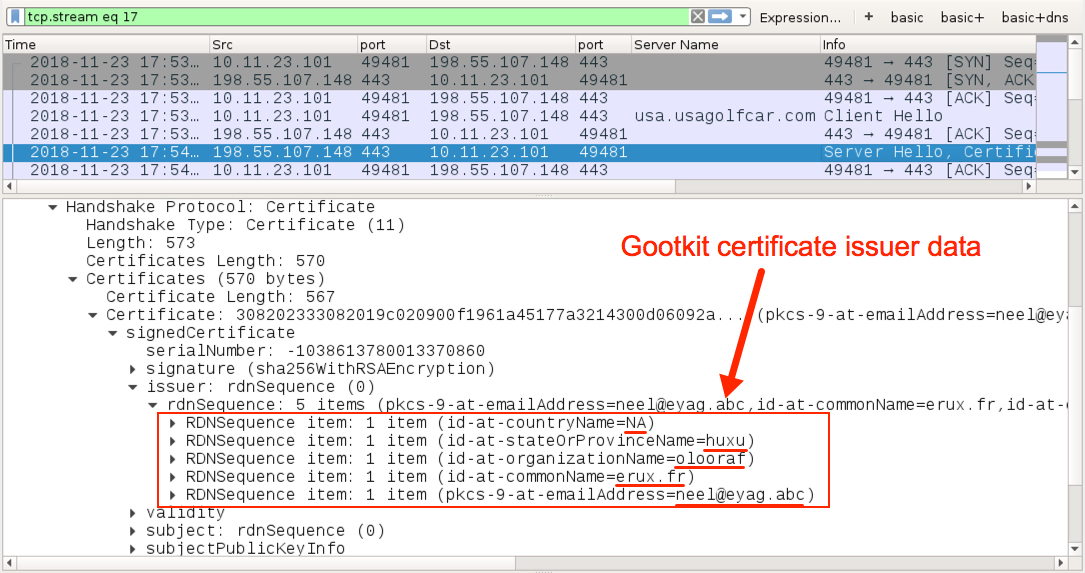This screenshot has width=1085, height=573.
Task: Collapse Handshake Protocol: Certificate node
Action: pos(53,207)
